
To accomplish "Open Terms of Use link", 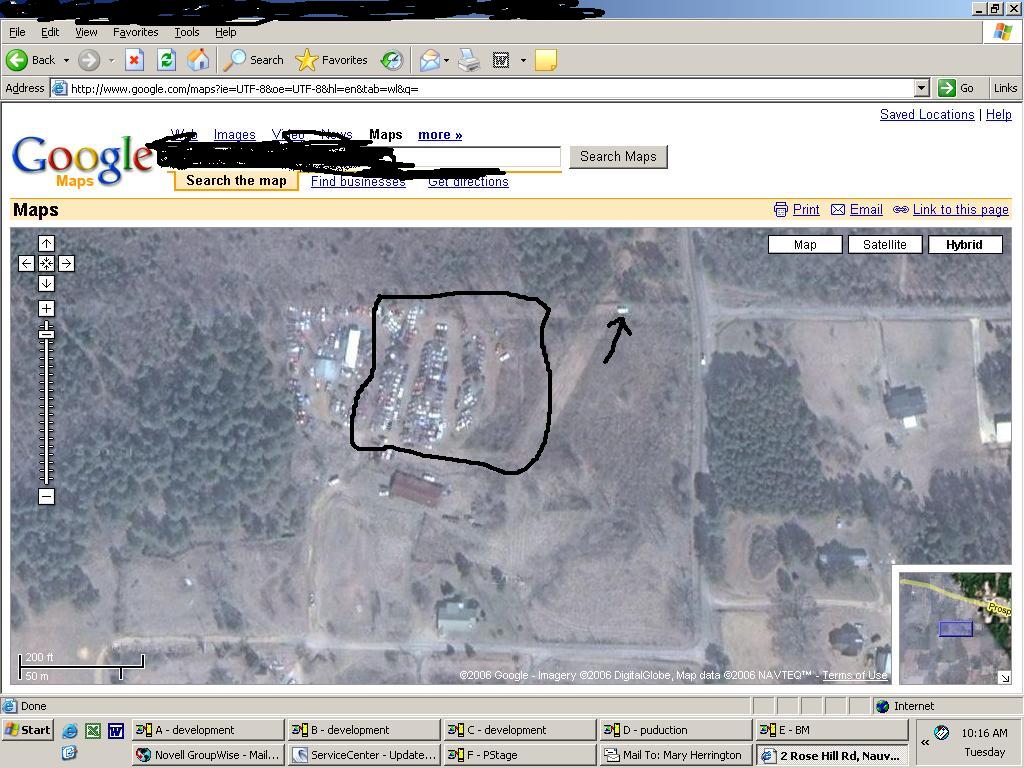I will point(855,675).
